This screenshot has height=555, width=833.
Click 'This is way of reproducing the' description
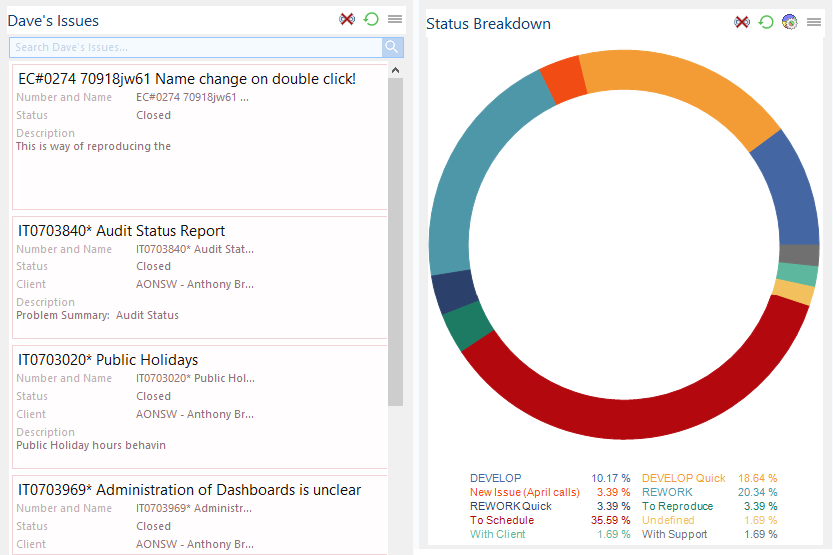click(94, 146)
